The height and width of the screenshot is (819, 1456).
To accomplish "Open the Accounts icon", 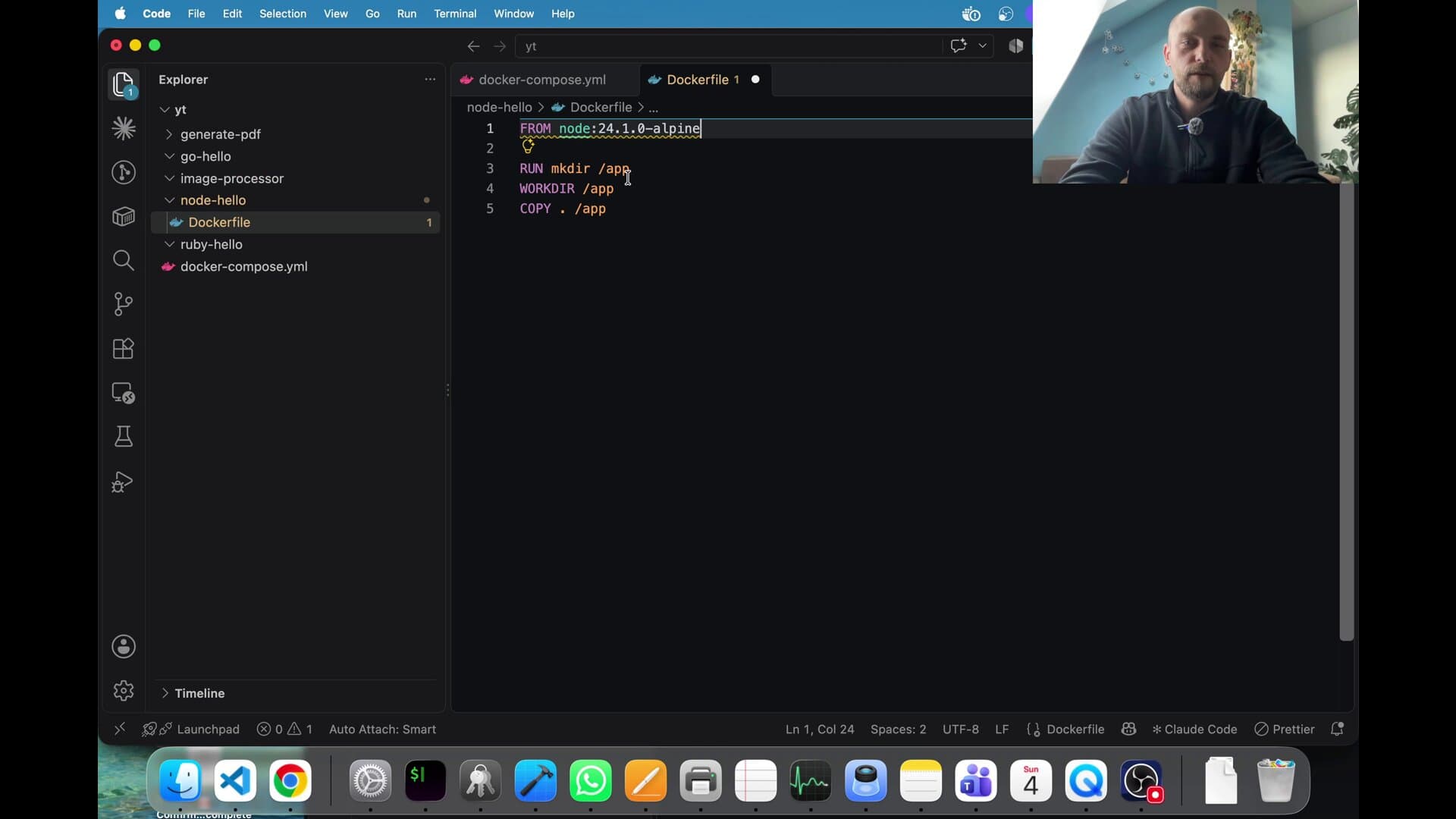I will (124, 646).
